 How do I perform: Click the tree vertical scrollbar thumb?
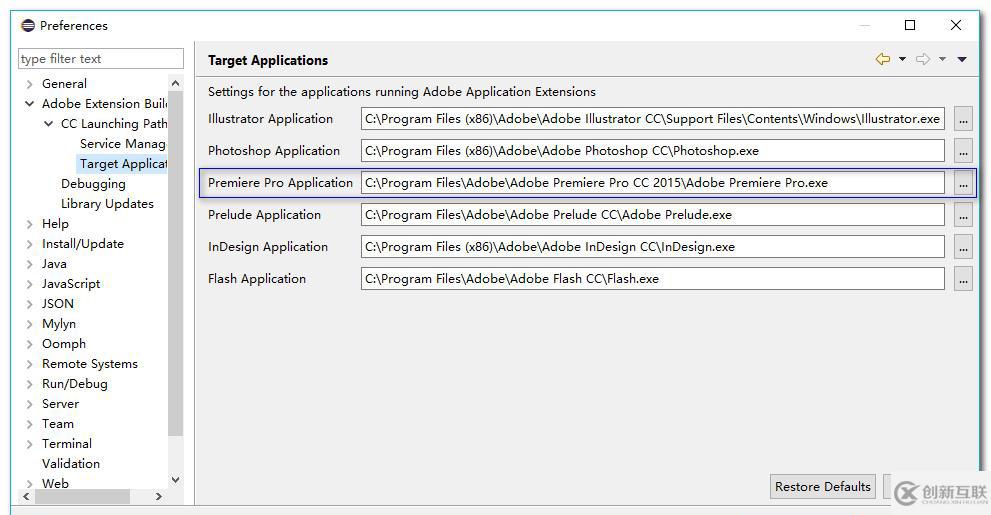click(176, 264)
